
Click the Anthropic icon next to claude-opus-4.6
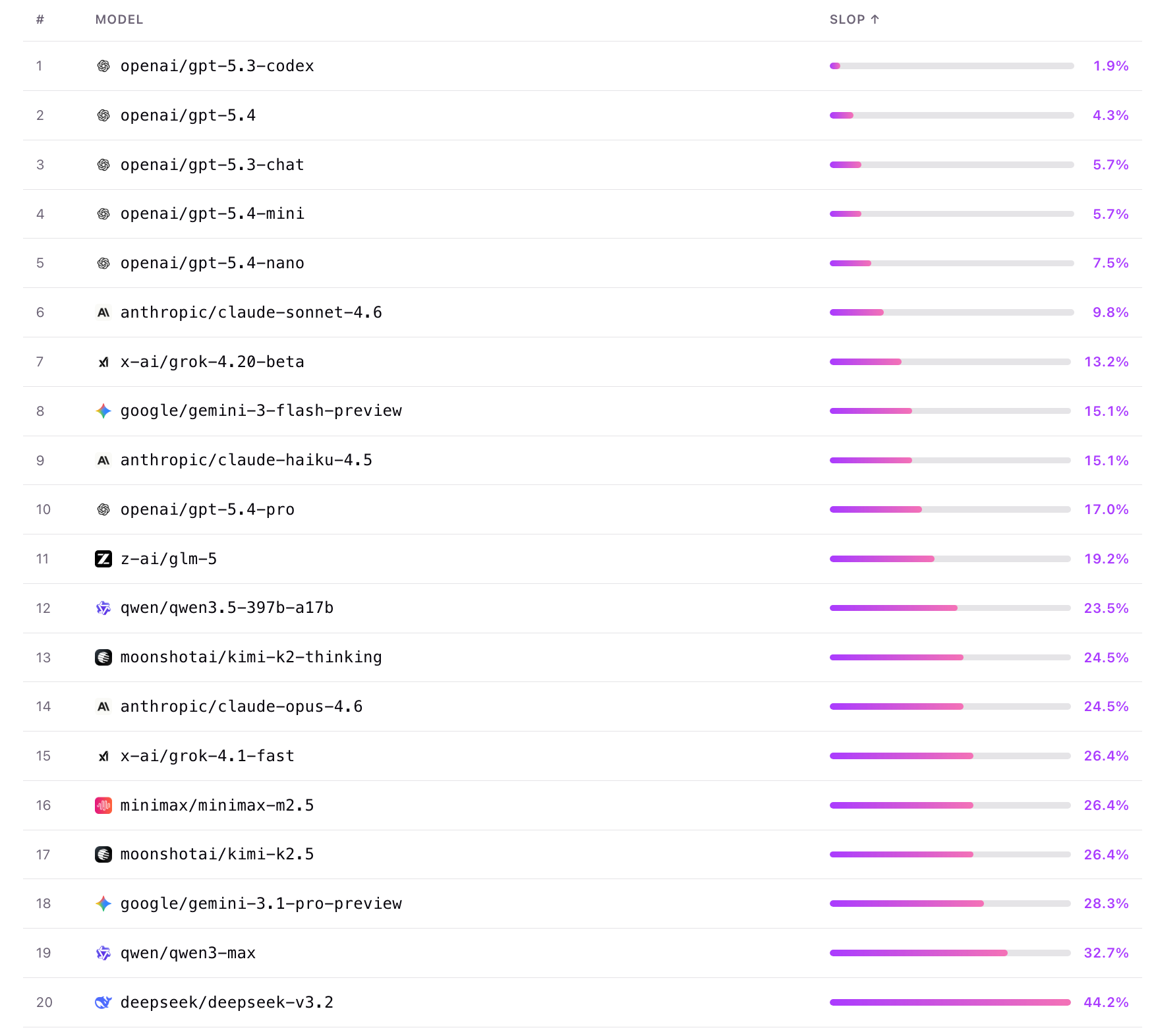[103, 706]
